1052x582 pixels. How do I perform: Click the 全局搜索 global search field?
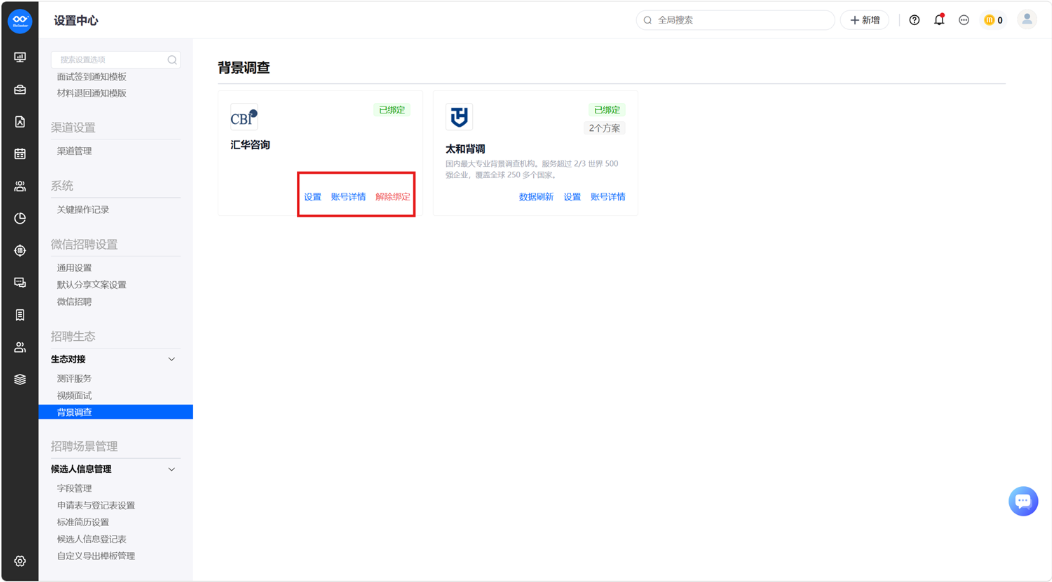click(735, 20)
